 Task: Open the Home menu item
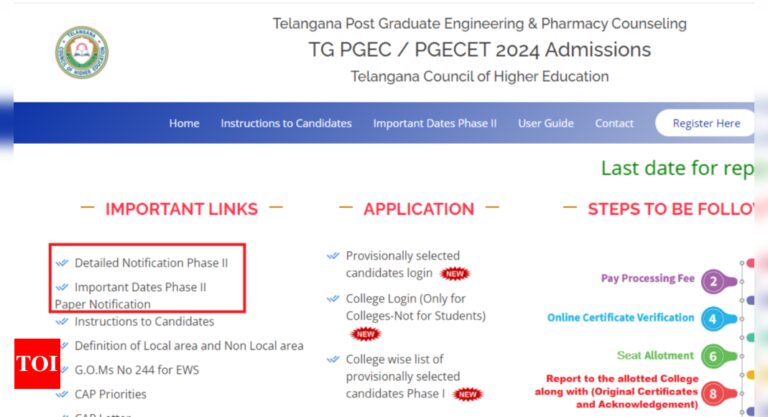[x=184, y=123]
